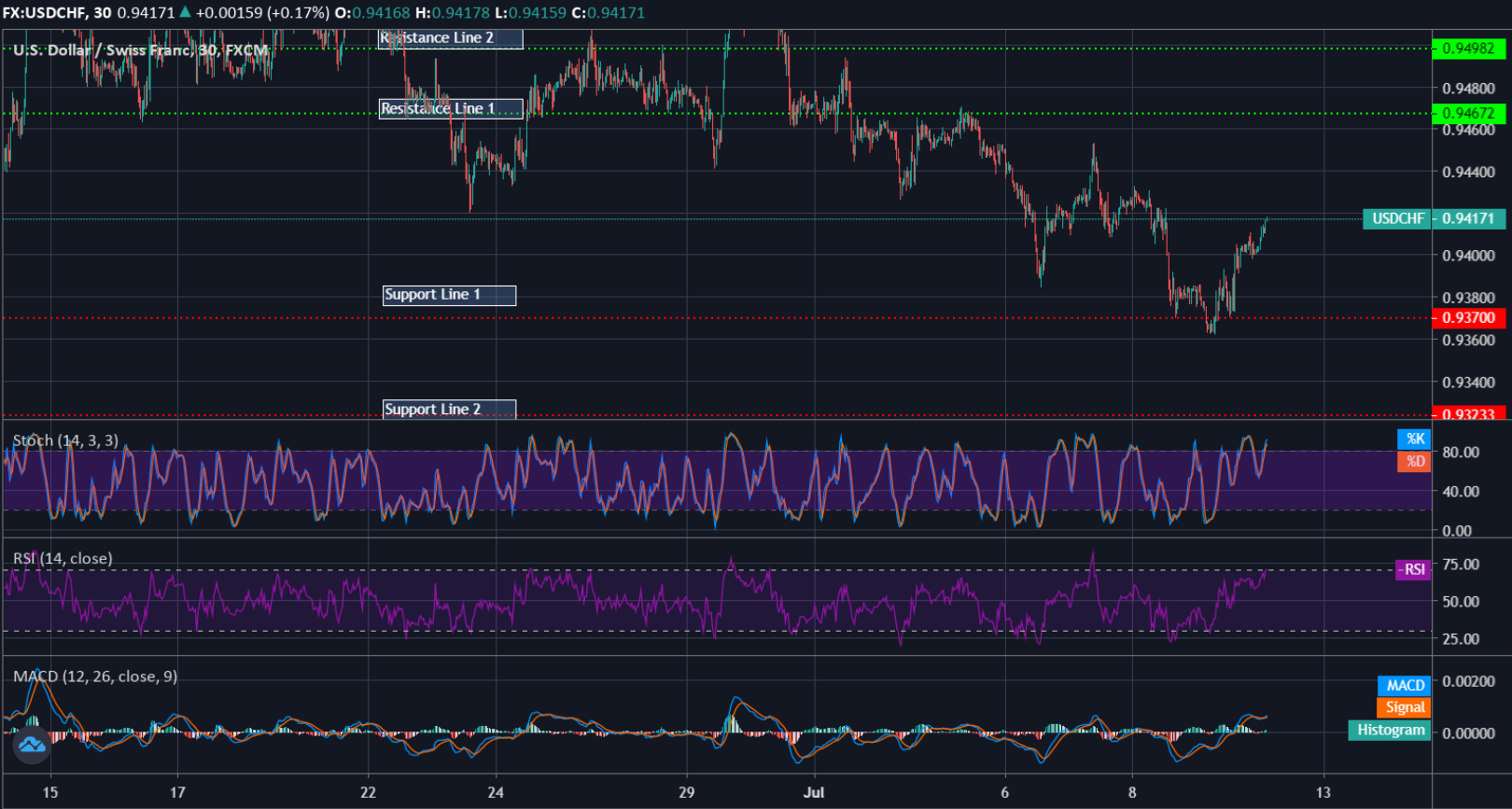Click the RSI (14, close) indicator title

click(63, 559)
